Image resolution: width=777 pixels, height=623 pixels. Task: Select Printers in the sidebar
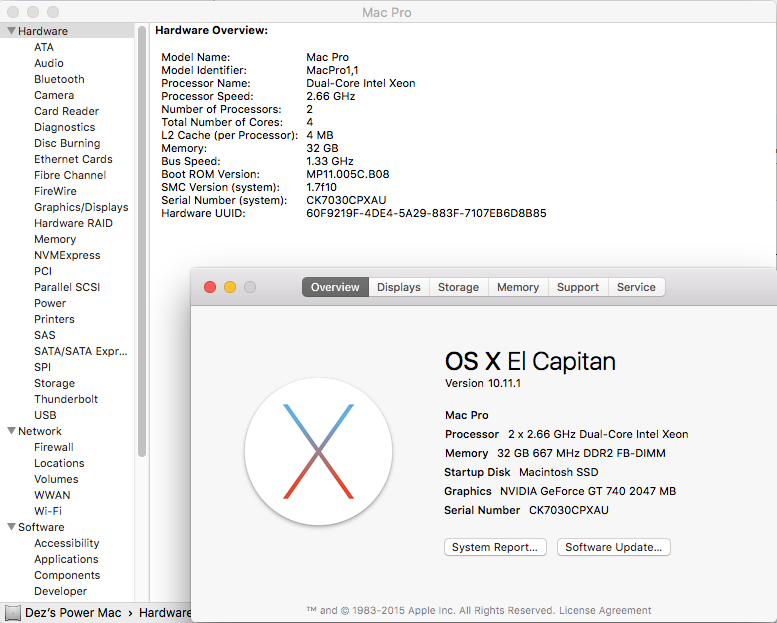54,319
